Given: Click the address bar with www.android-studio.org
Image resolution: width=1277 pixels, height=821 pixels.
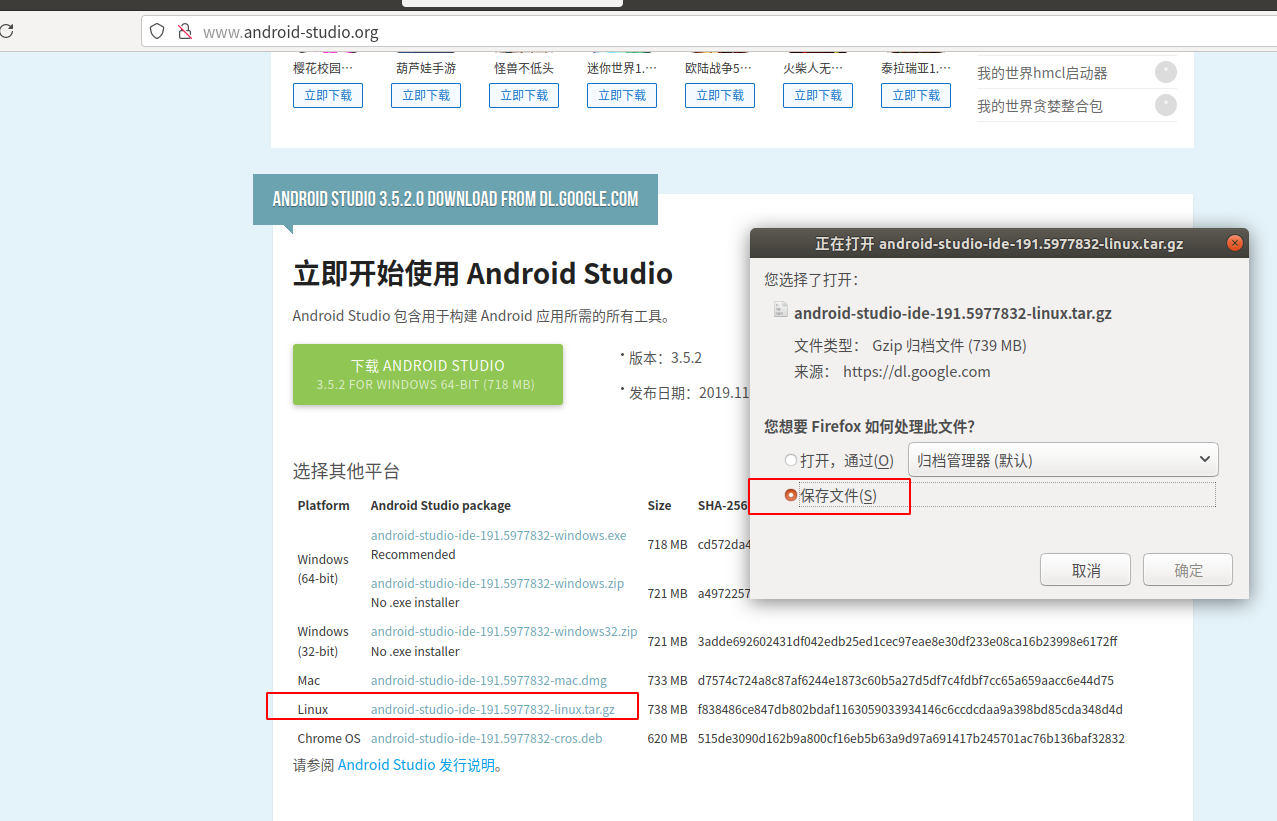Looking at the screenshot, I should click(709, 31).
